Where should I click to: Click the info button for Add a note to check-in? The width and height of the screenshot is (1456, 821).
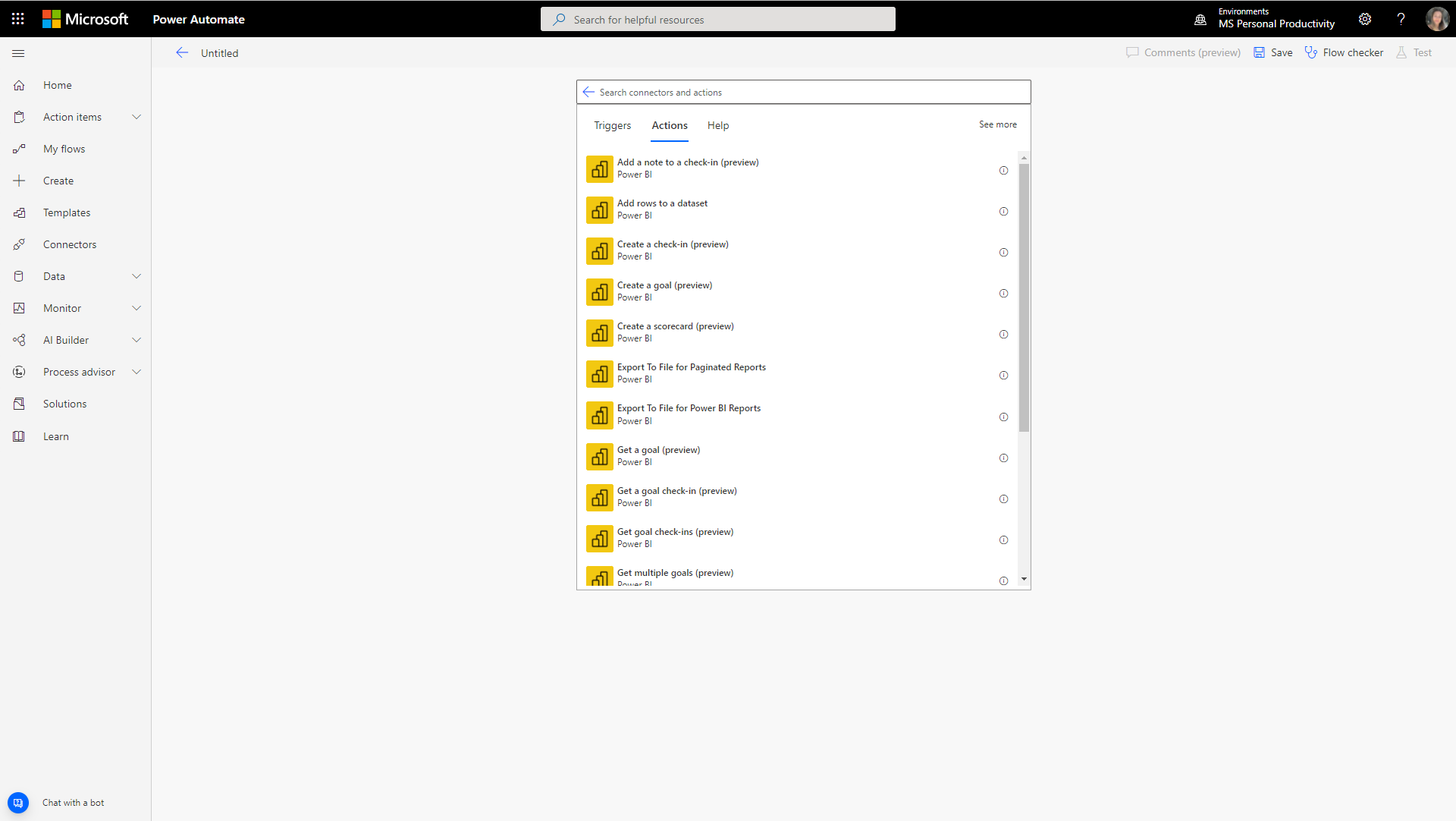[x=1004, y=170]
